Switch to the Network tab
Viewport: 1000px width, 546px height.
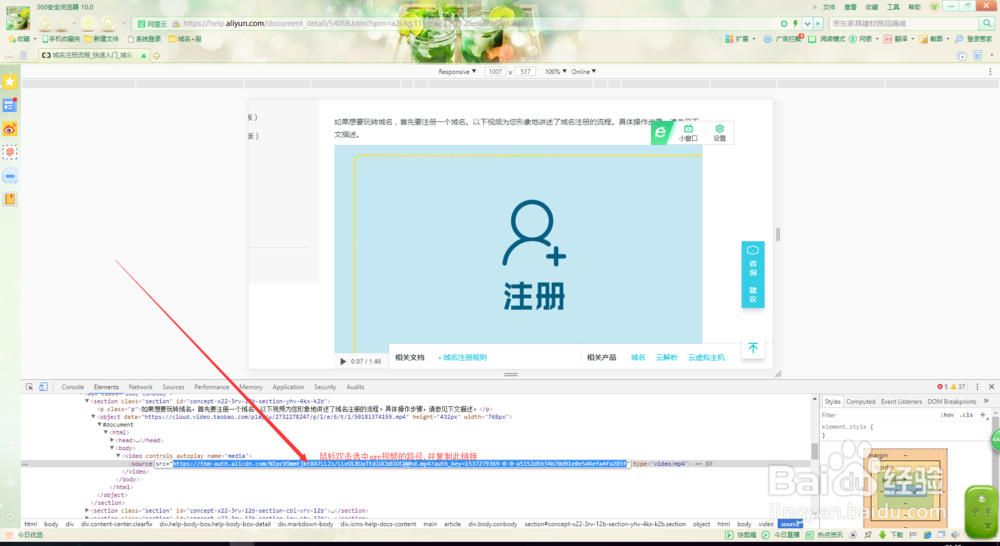(x=140, y=387)
